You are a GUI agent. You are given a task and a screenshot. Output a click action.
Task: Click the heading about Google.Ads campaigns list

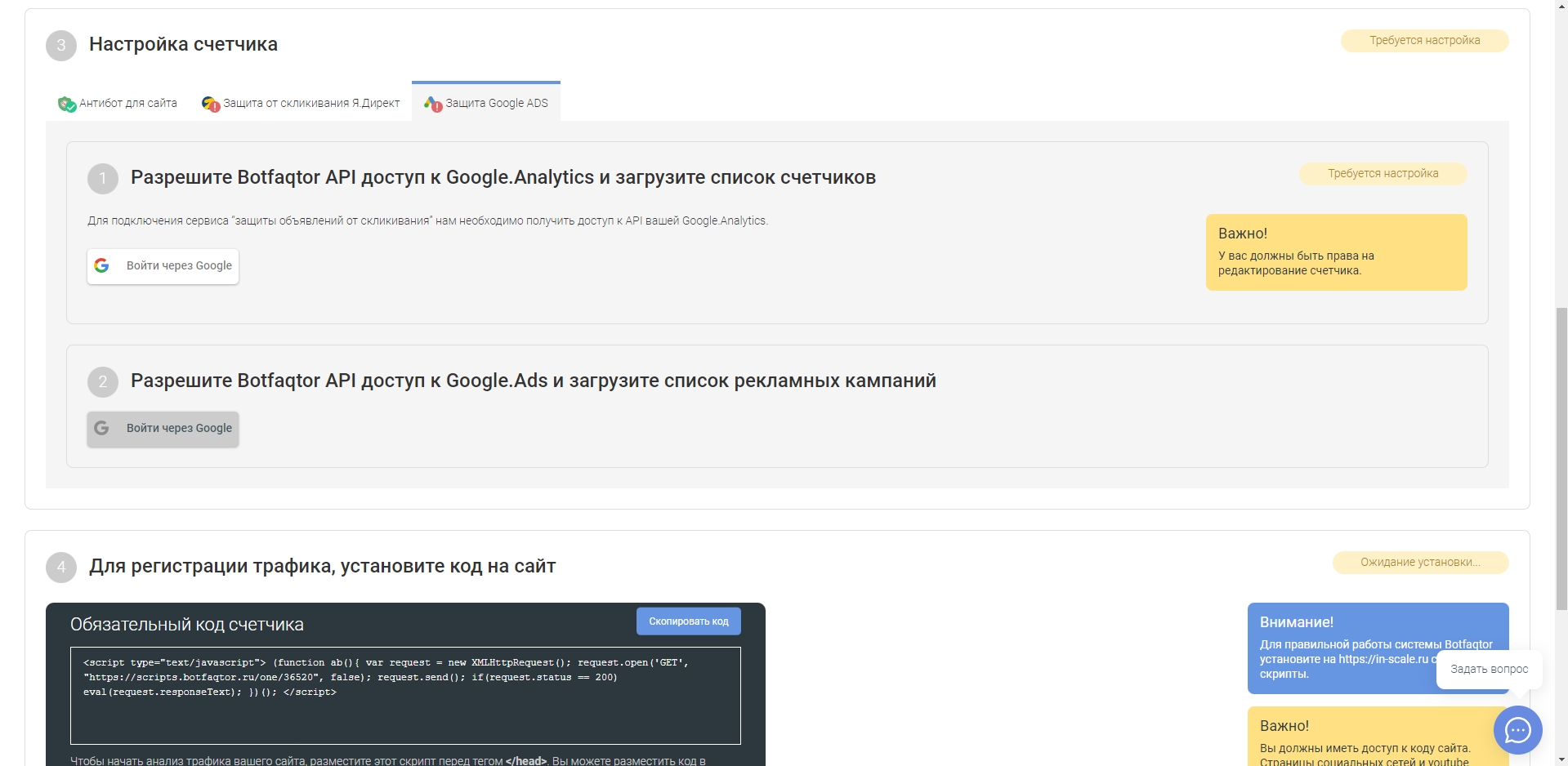[x=534, y=381]
